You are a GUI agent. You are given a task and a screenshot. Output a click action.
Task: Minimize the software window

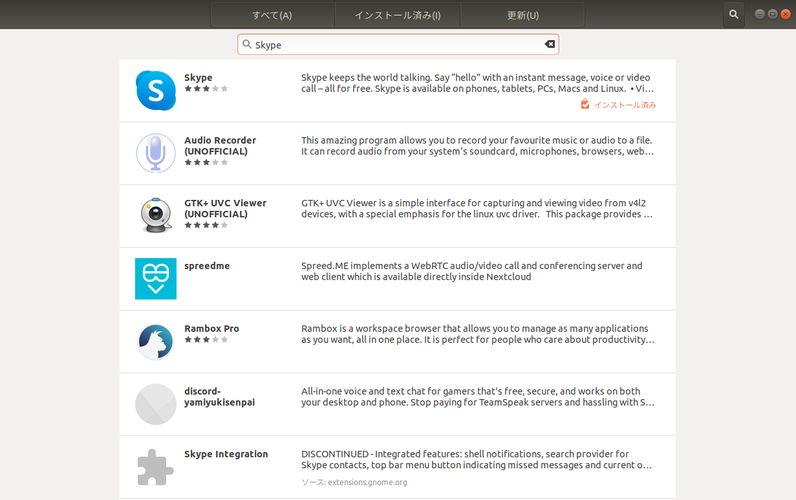[759, 14]
